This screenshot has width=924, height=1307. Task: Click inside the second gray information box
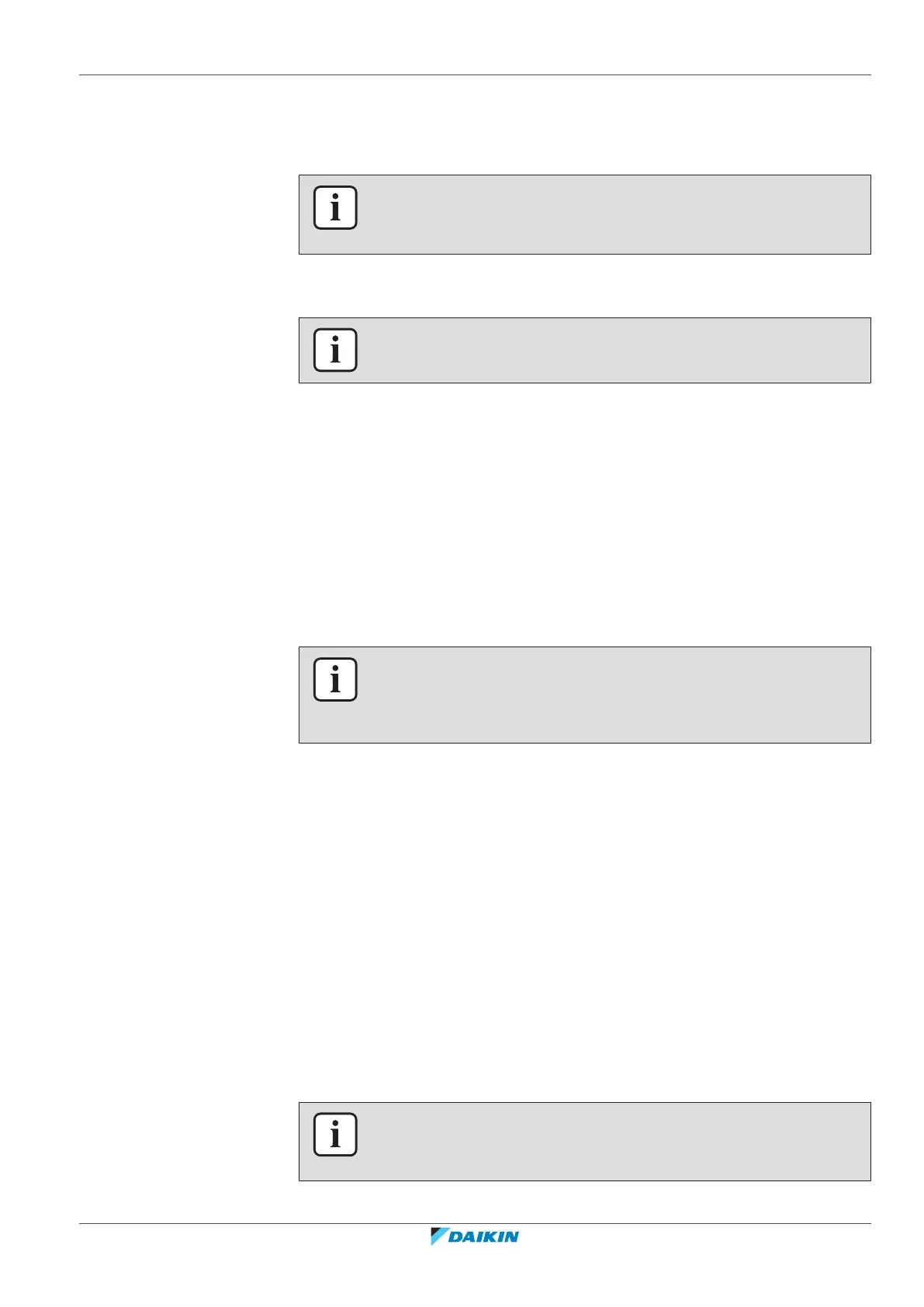(605, 351)
